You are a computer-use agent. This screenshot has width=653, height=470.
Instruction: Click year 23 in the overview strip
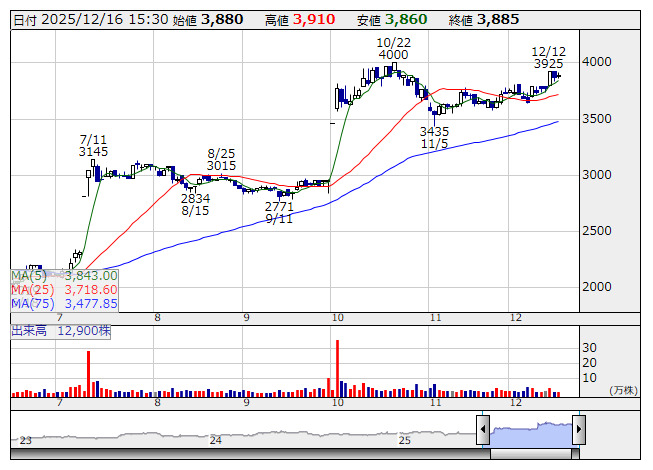point(26,439)
